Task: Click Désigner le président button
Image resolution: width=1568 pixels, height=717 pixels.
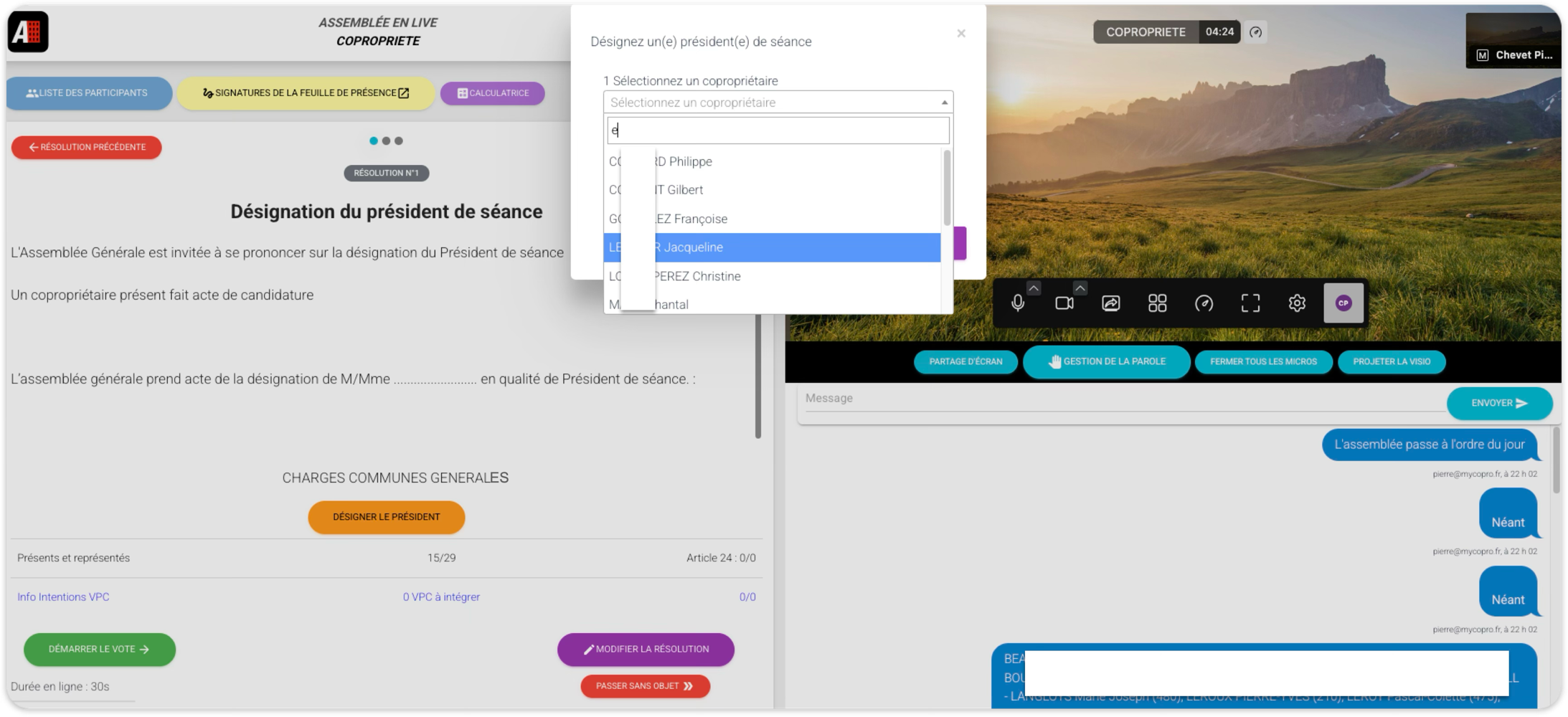Action: [x=386, y=517]
